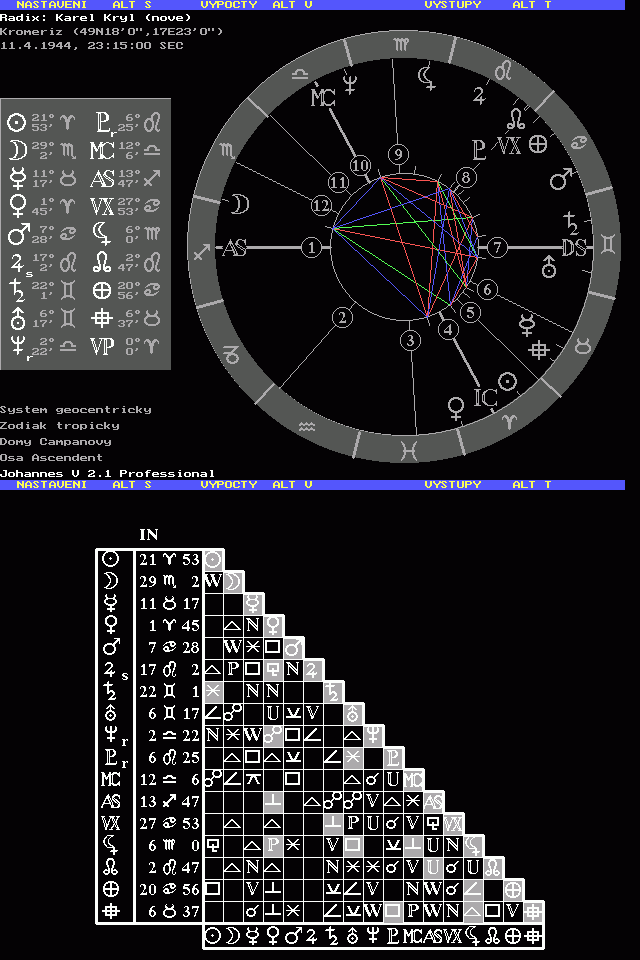Click the MC midheaven label on the wheel
Viewport: 640px width, 960px height.
coord(322,97)
